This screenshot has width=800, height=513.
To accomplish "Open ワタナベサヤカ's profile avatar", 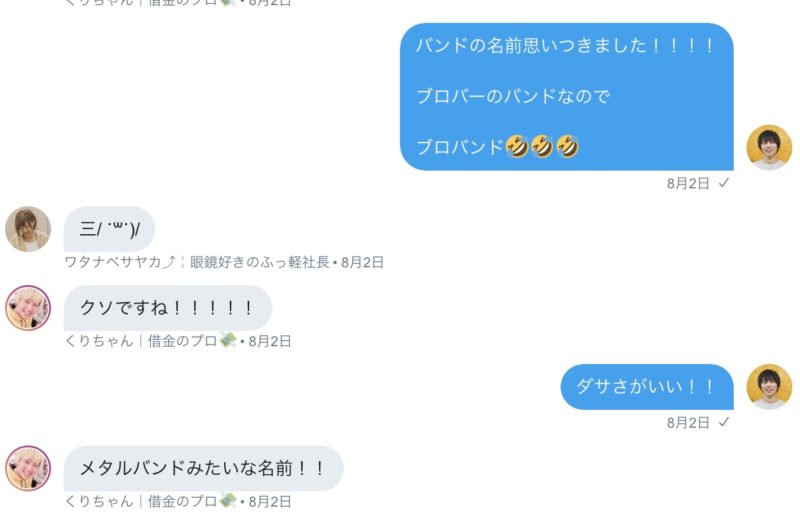I will point(28,229).
